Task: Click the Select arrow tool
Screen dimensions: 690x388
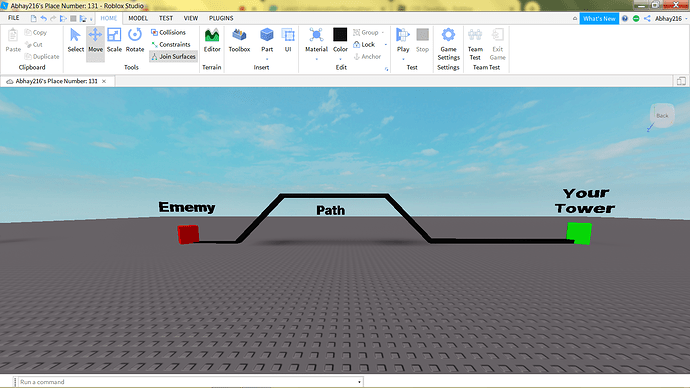Action: [x=75, y=40]
